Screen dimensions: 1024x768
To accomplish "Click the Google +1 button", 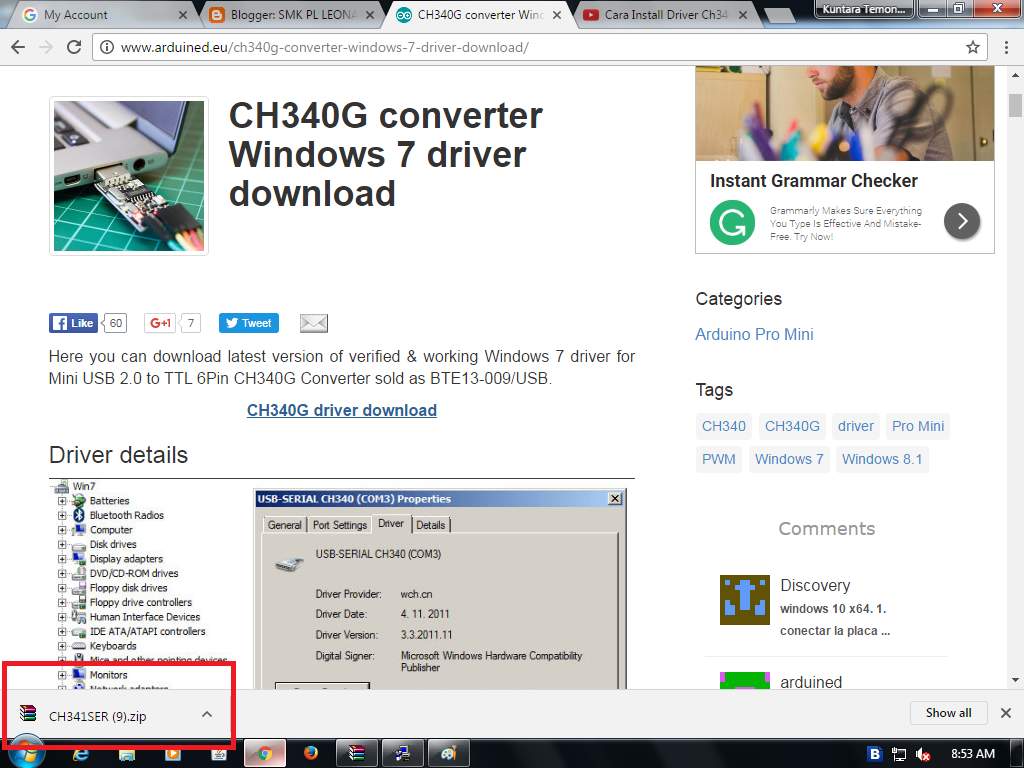I will (x=160, y=323).
